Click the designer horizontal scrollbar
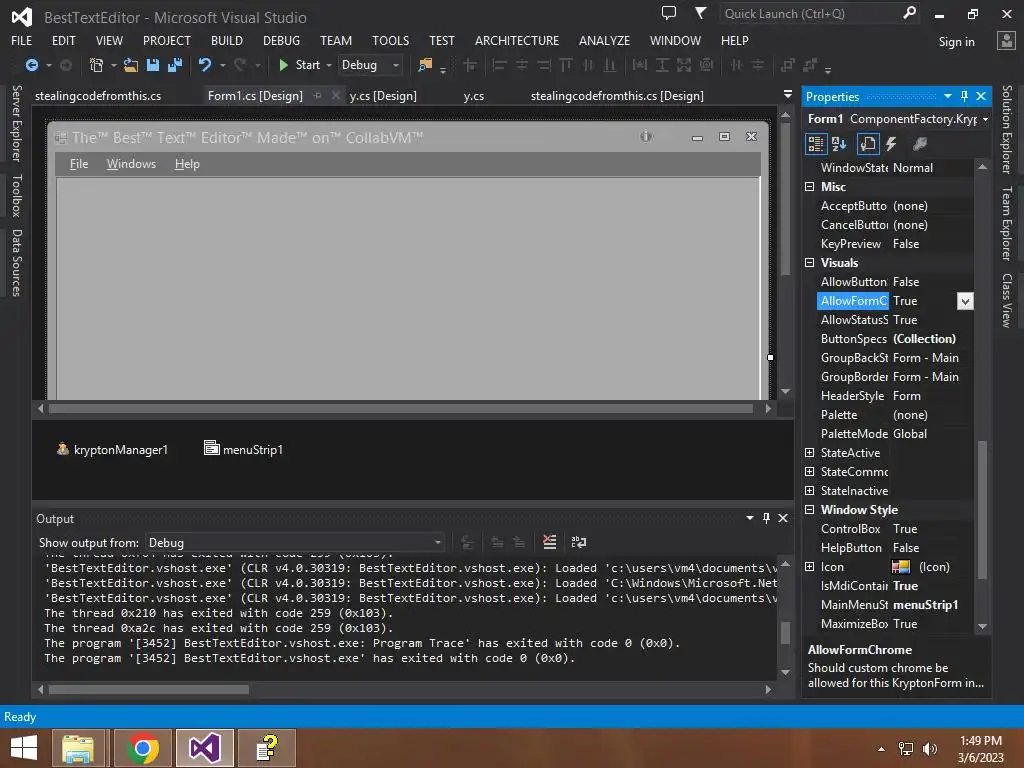 coord(401,409)
